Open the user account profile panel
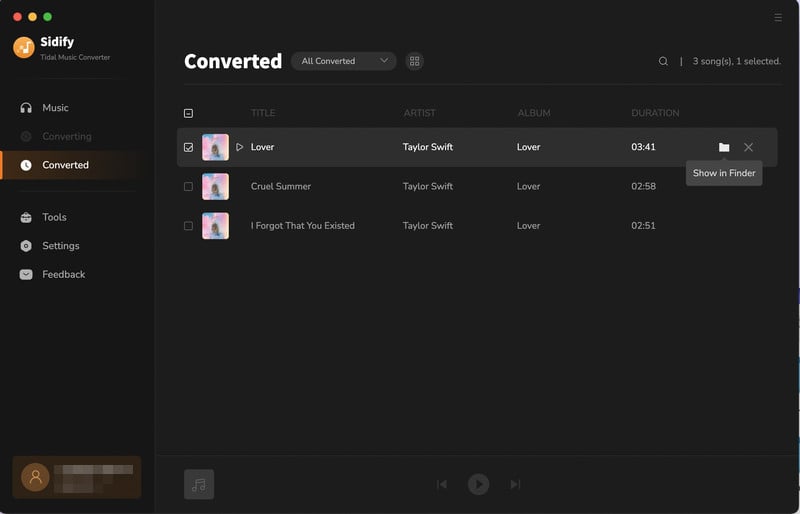 tap(77, 477)
